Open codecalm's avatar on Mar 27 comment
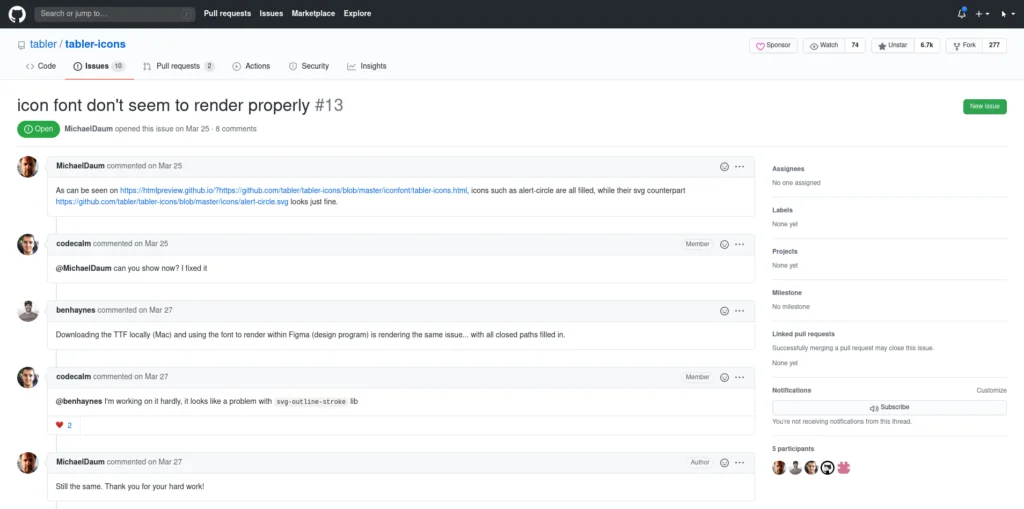Viewport: 1024px width, 509px height. coord(27,378)
